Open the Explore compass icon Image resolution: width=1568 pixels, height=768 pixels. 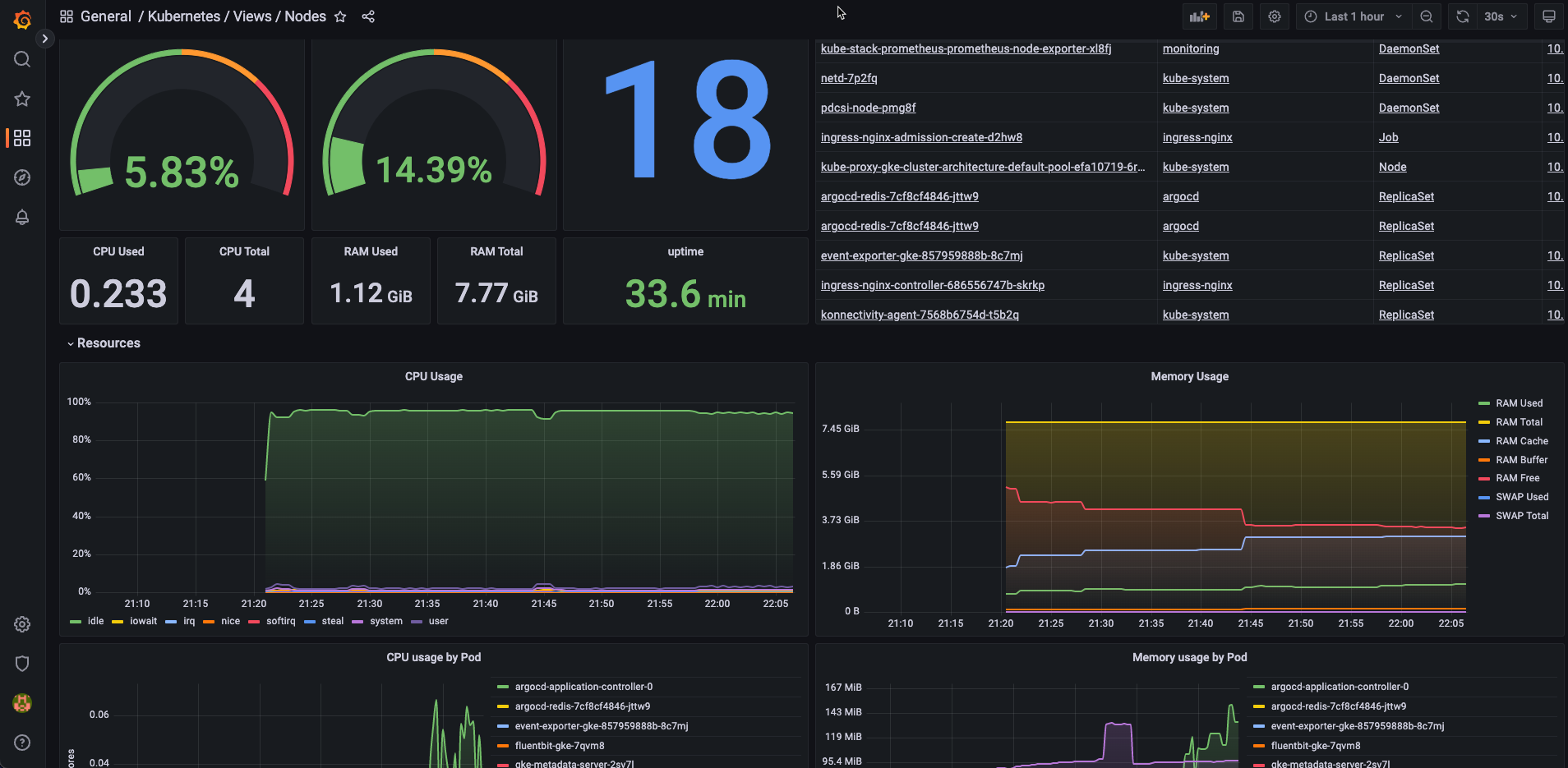click(22, 177)
